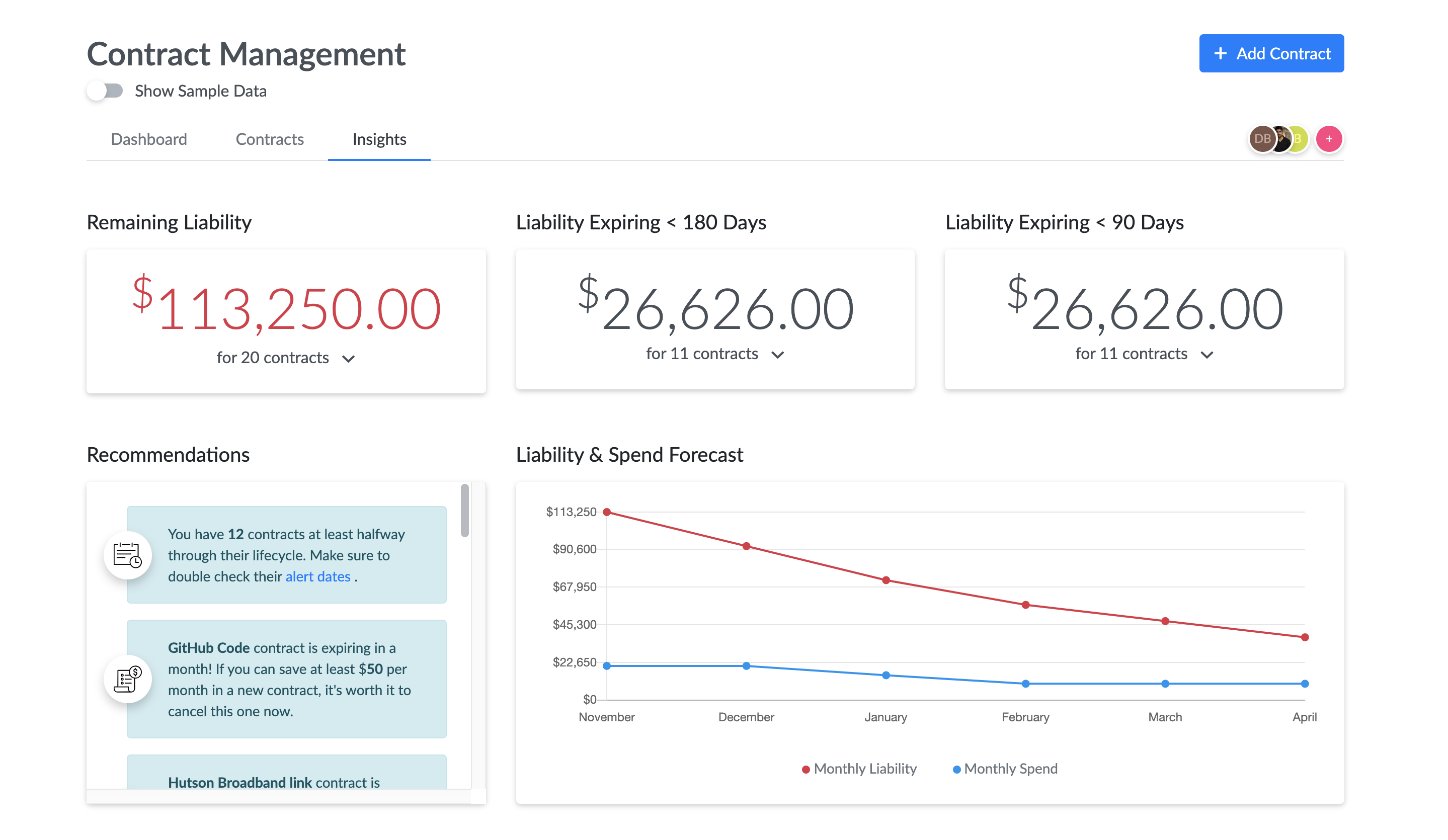
Task: Click the GitHub Code contract invoice icon
Action: click(x=128, y=679)
